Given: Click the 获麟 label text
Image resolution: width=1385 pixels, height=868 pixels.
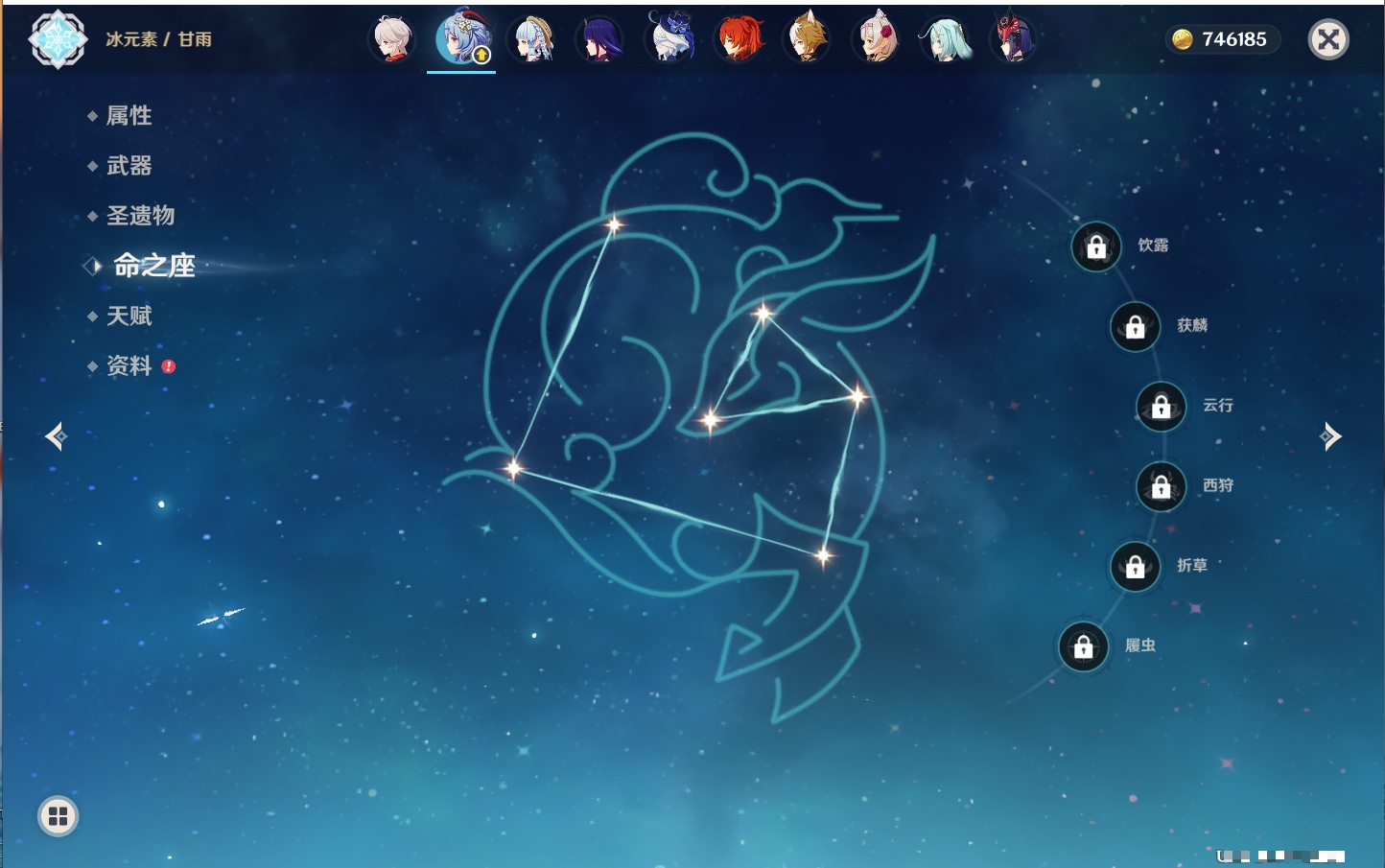Looking at the screenshot, I should pos(1192,325).
